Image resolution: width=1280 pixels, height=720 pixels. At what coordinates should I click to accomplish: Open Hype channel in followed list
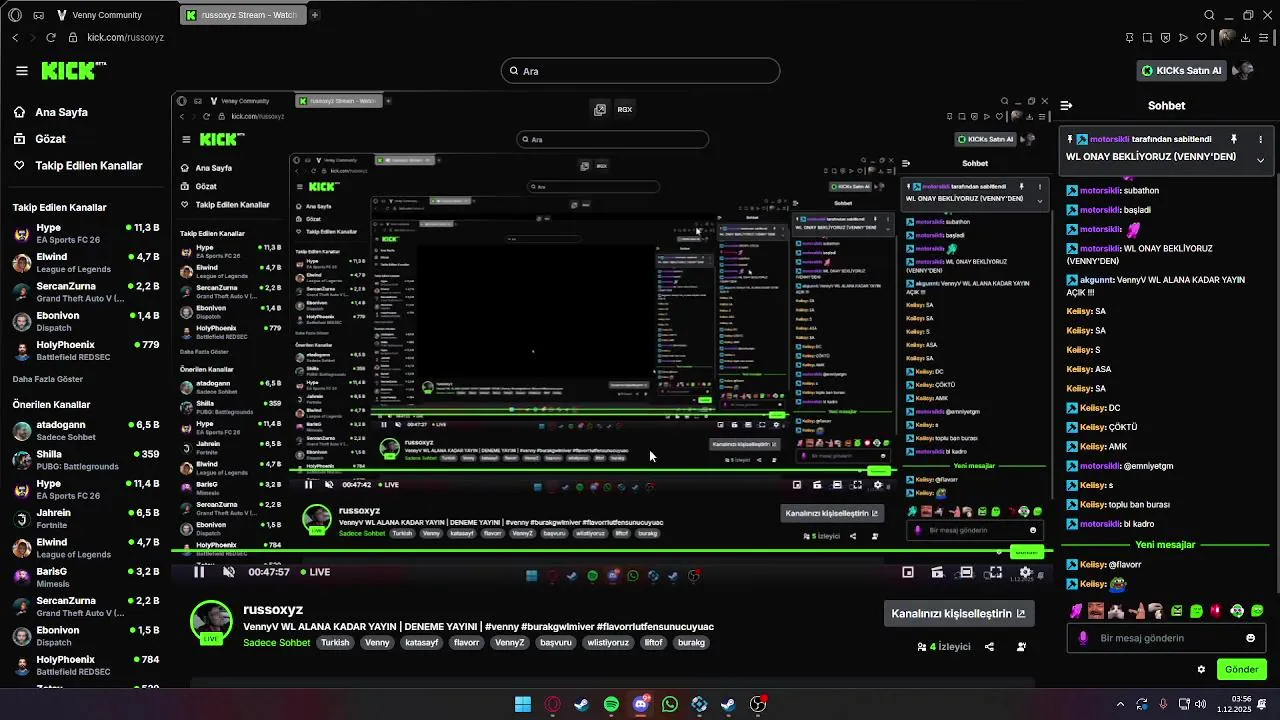pos(85,234)
